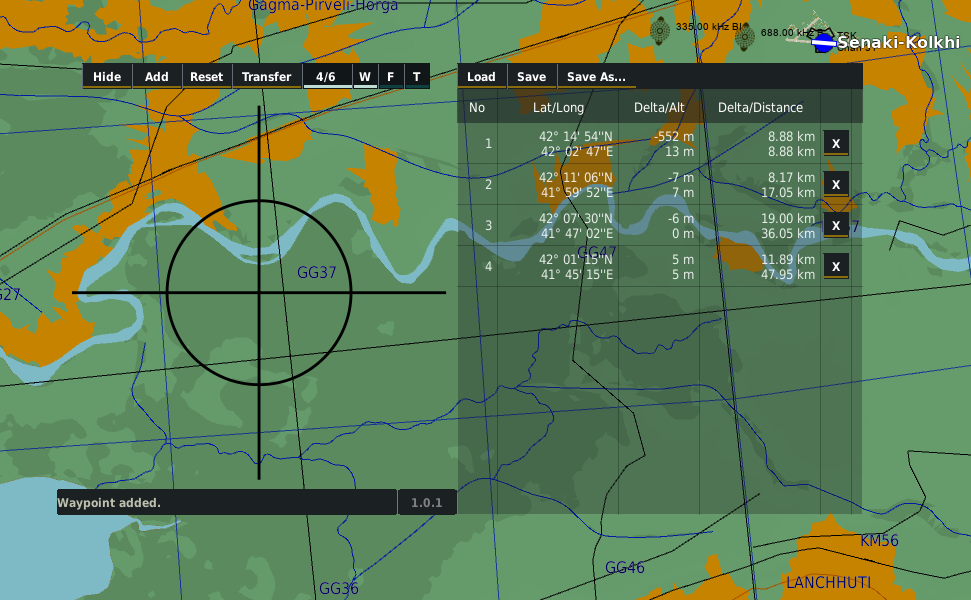The image size is (971, 600).
Task: Click the Gagma-Pirveli-Horga town label
Action: tap(323, 6)
